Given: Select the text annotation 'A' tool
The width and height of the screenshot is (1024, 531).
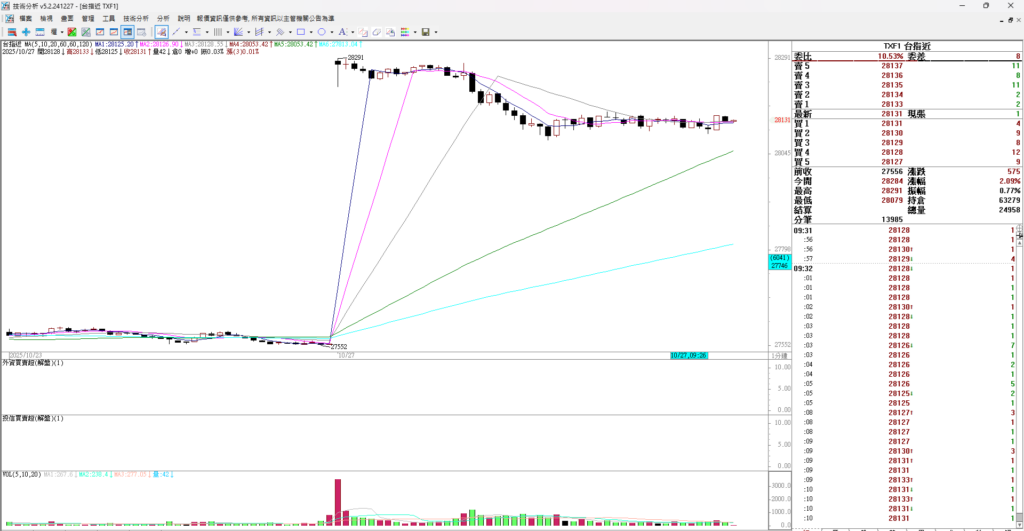Looking at the screenshot, I should (x=342, y=32).
